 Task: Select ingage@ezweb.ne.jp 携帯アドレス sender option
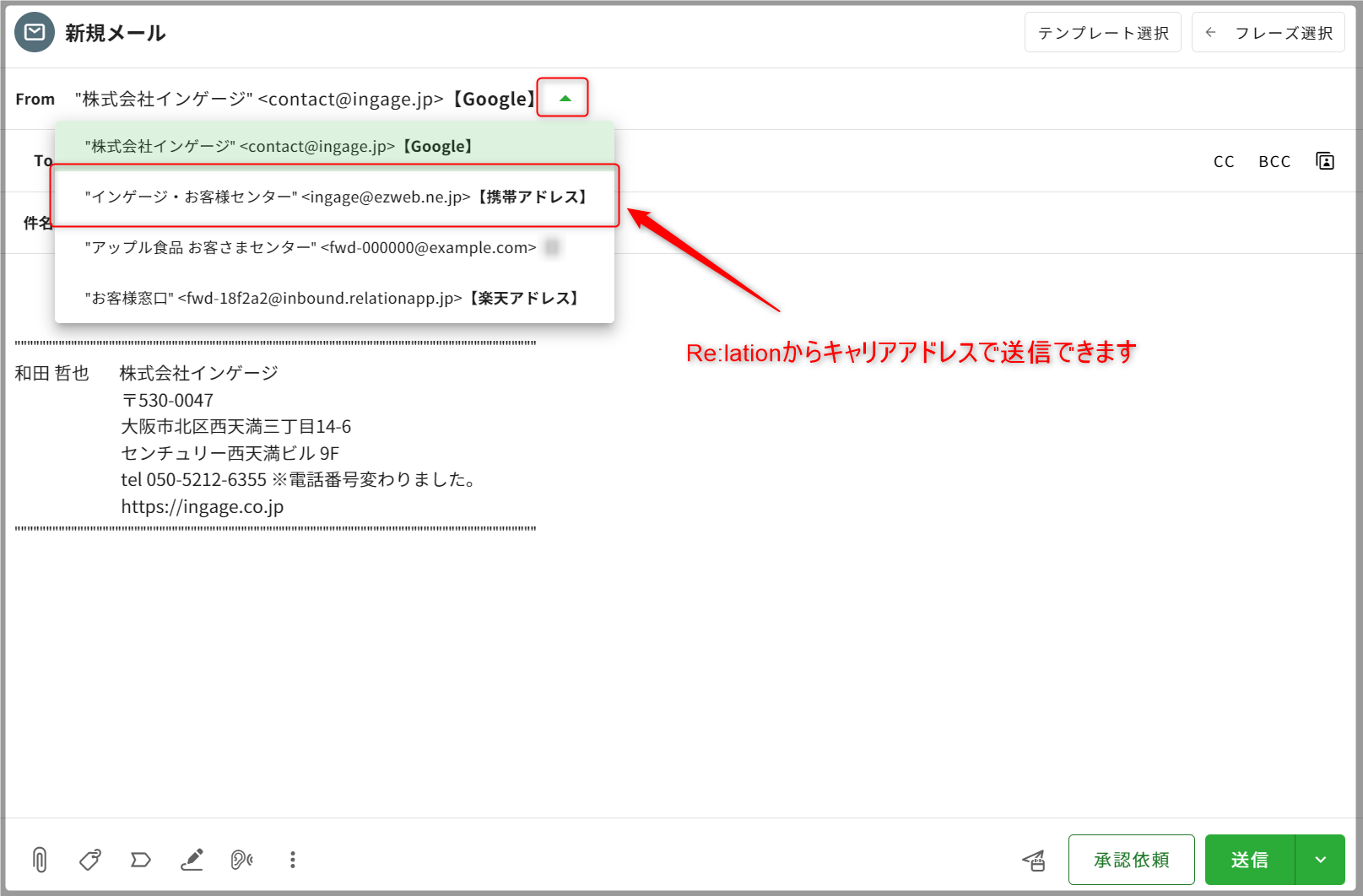(x=334, y=197)
